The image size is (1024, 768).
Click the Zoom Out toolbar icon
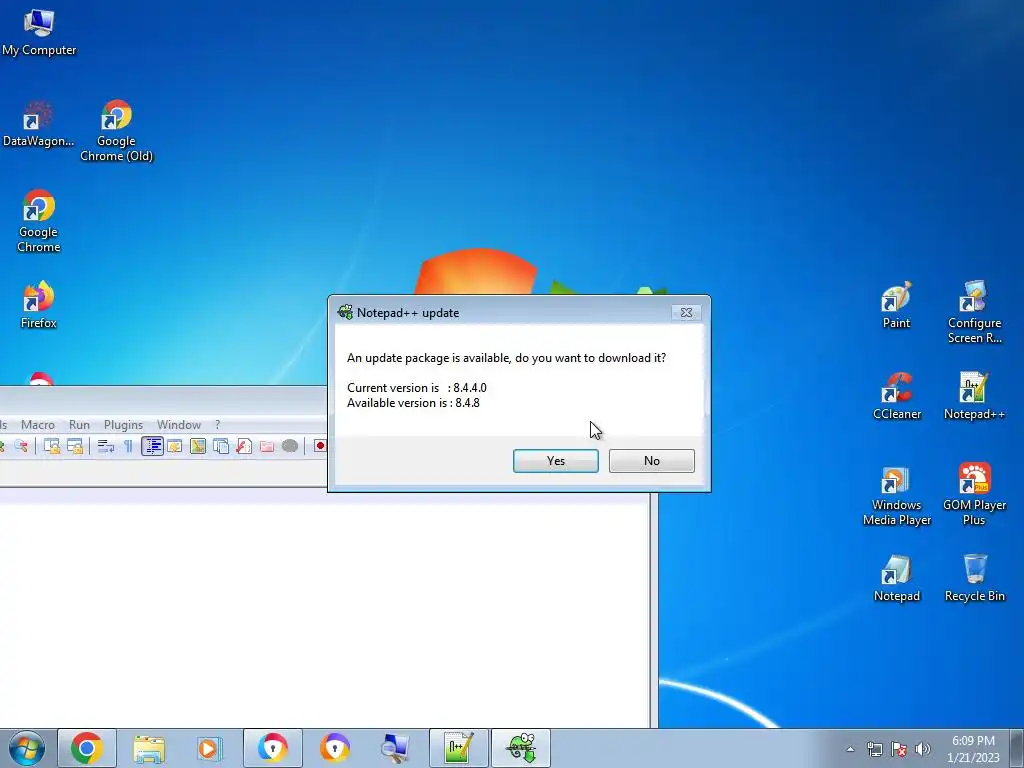click(21, 446)
